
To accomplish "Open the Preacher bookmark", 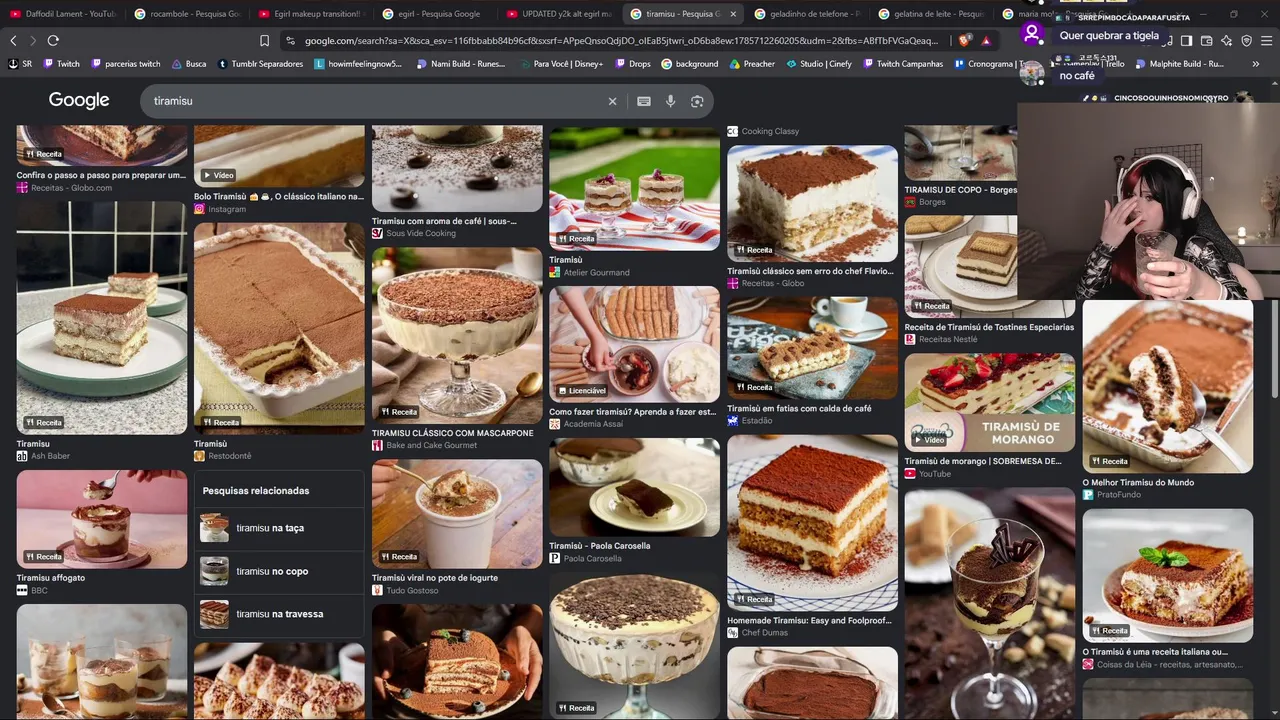I will (x=752, y=64).
